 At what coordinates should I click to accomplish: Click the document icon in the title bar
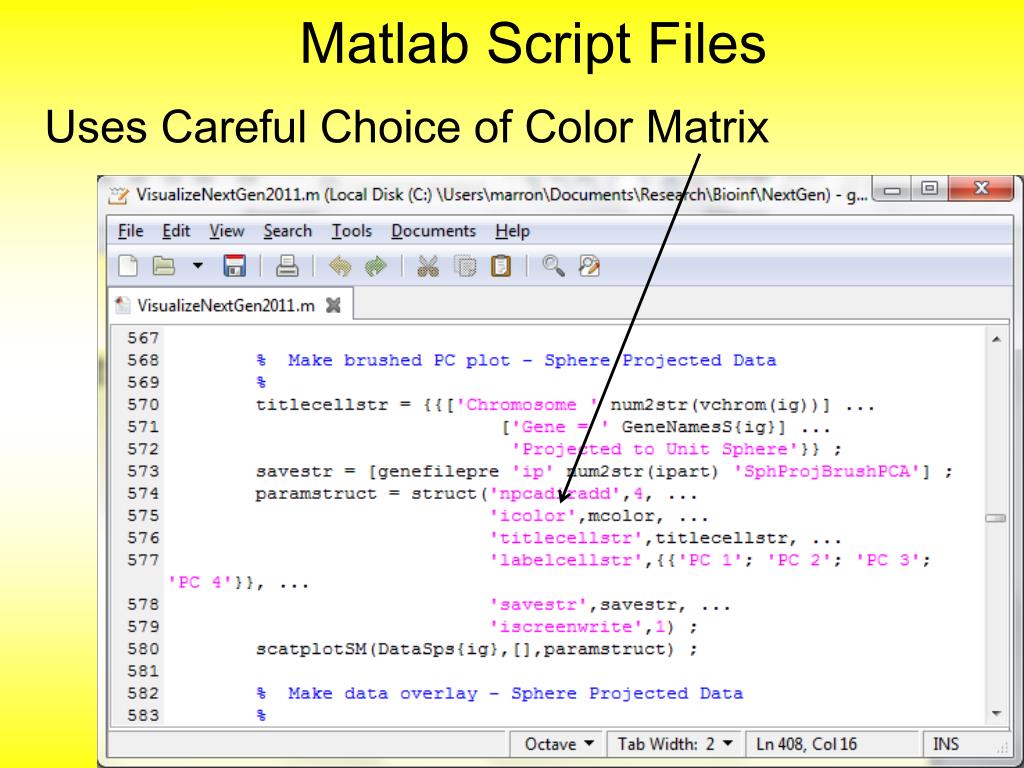pos(119,195)
